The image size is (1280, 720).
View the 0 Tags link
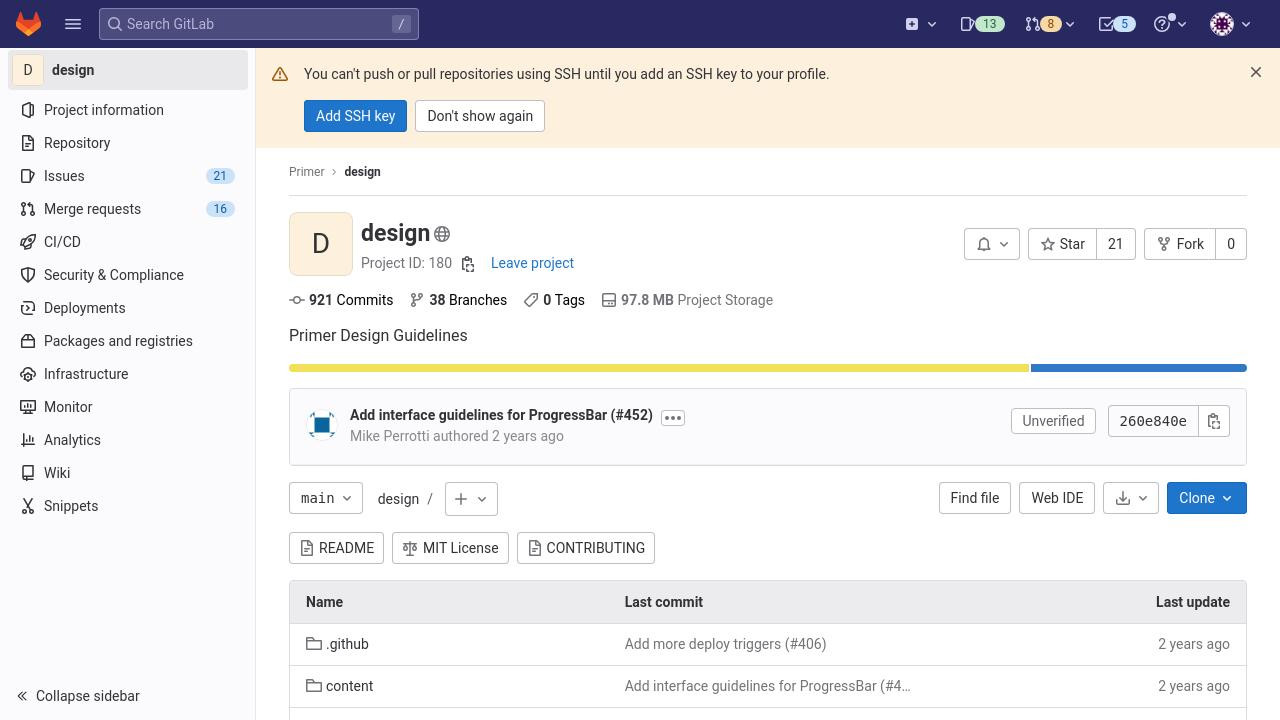pos(554,300)
